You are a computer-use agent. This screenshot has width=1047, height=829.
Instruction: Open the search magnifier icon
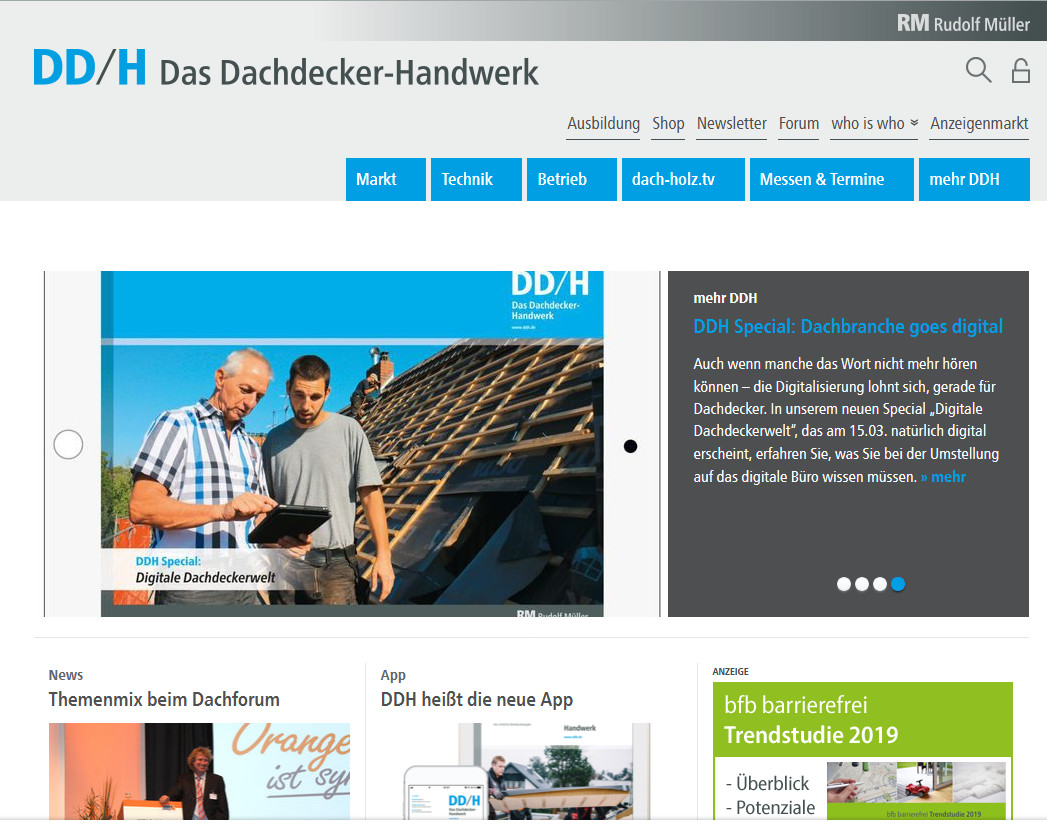point(978,70)
